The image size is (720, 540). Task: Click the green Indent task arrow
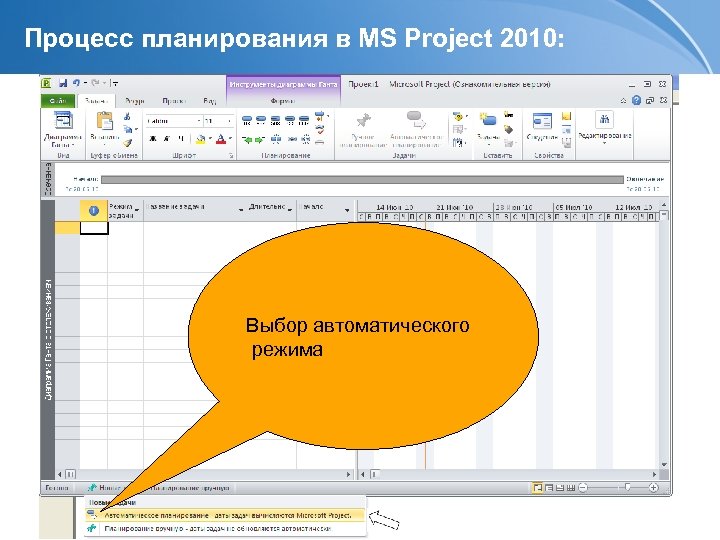(260, 139)
